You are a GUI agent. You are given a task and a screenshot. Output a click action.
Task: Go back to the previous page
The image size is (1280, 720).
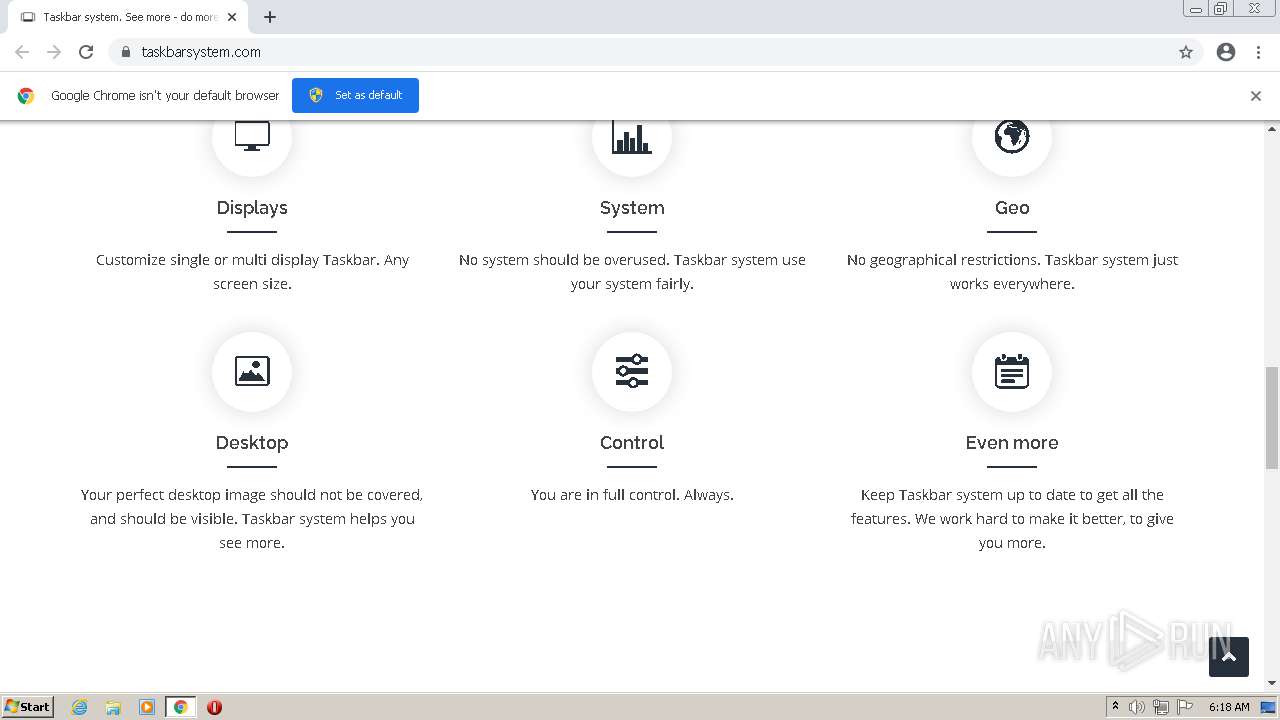22,52
